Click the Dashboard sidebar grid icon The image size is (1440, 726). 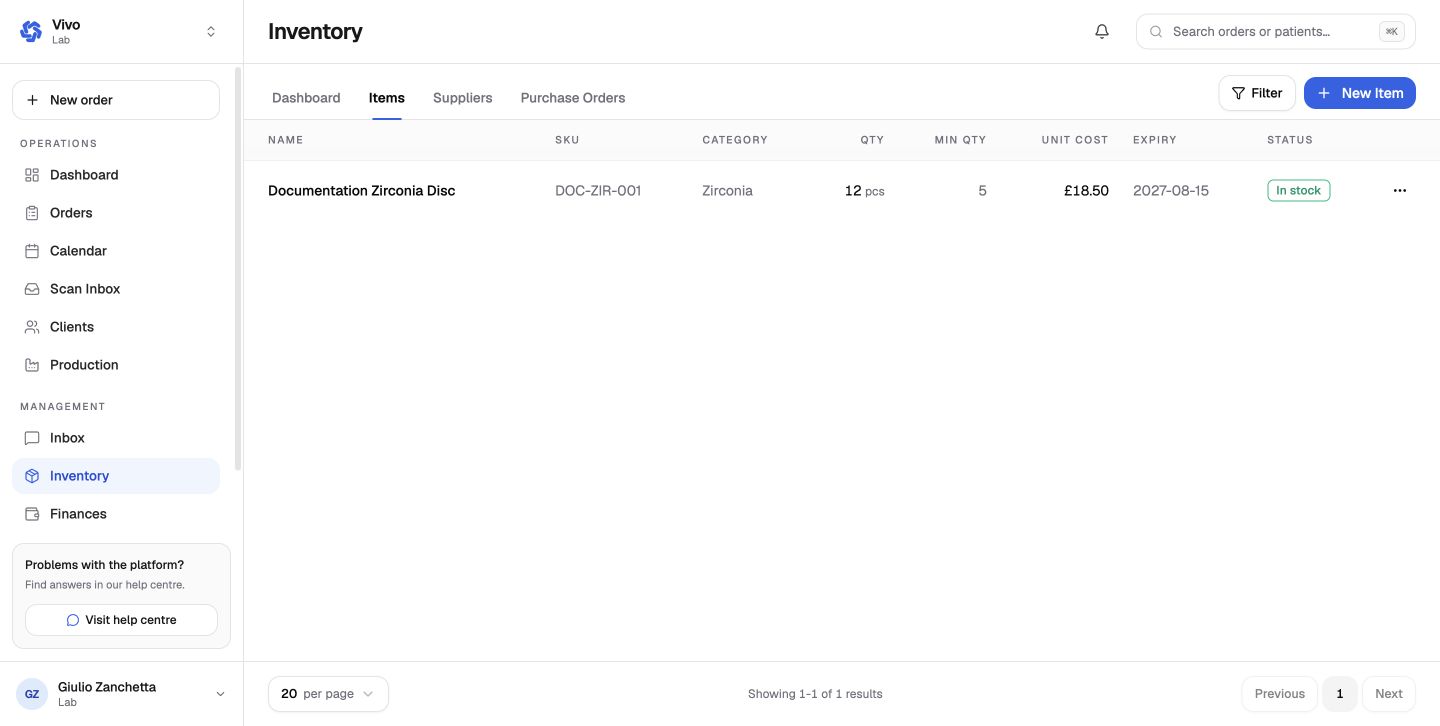pyautogui.click(x=32, y=175)
